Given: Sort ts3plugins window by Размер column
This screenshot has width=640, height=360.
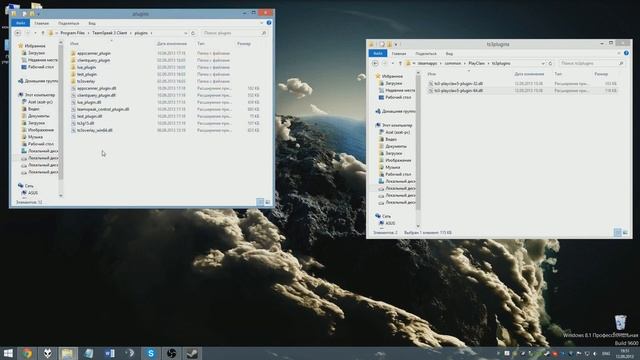Looking at the screenshot, I should [x=601, y=74].
